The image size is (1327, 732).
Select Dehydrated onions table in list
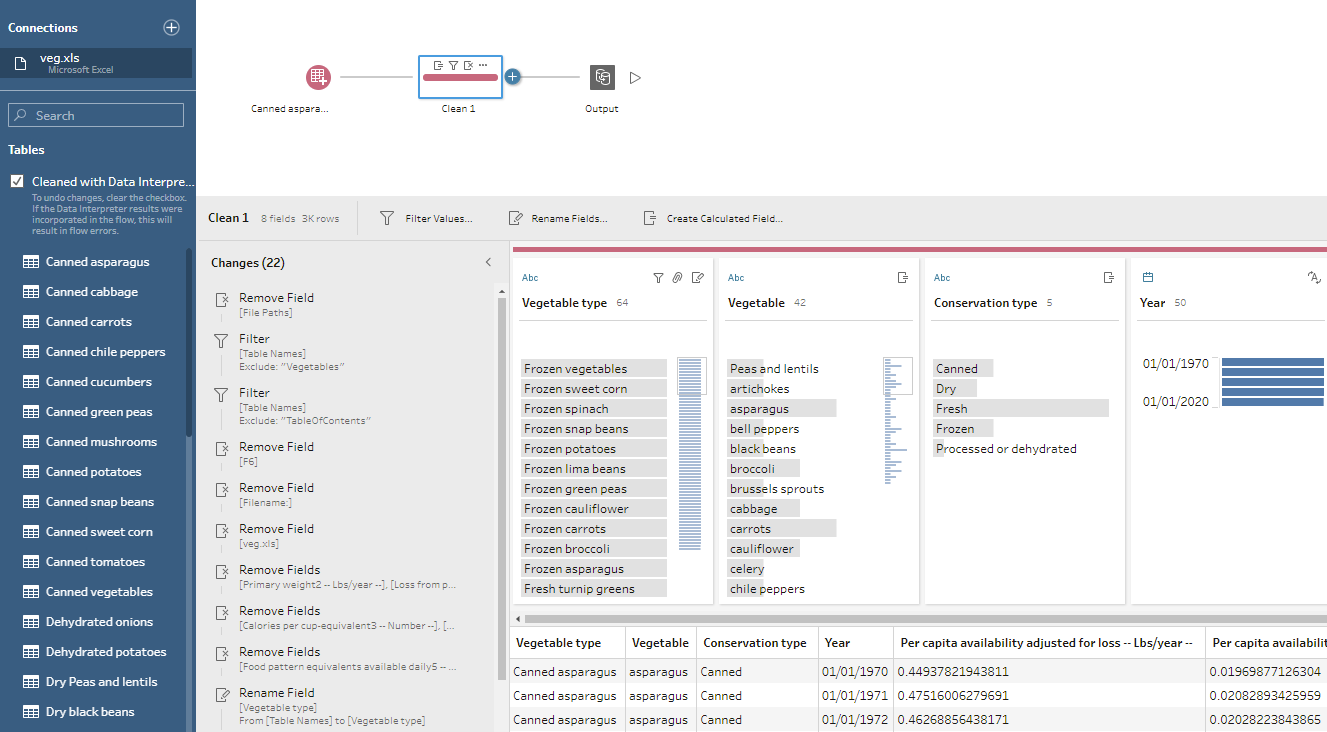99,622
